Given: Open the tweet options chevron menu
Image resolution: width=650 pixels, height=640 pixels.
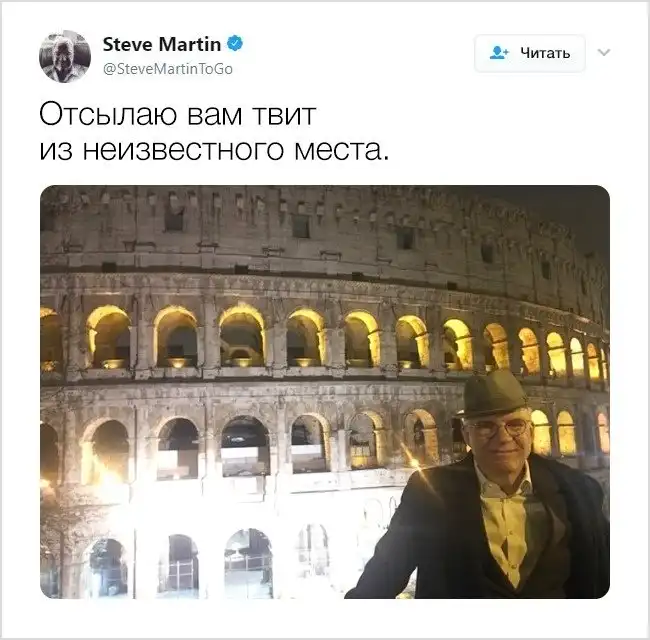Looking at the screenshot, I should (604, 52).
